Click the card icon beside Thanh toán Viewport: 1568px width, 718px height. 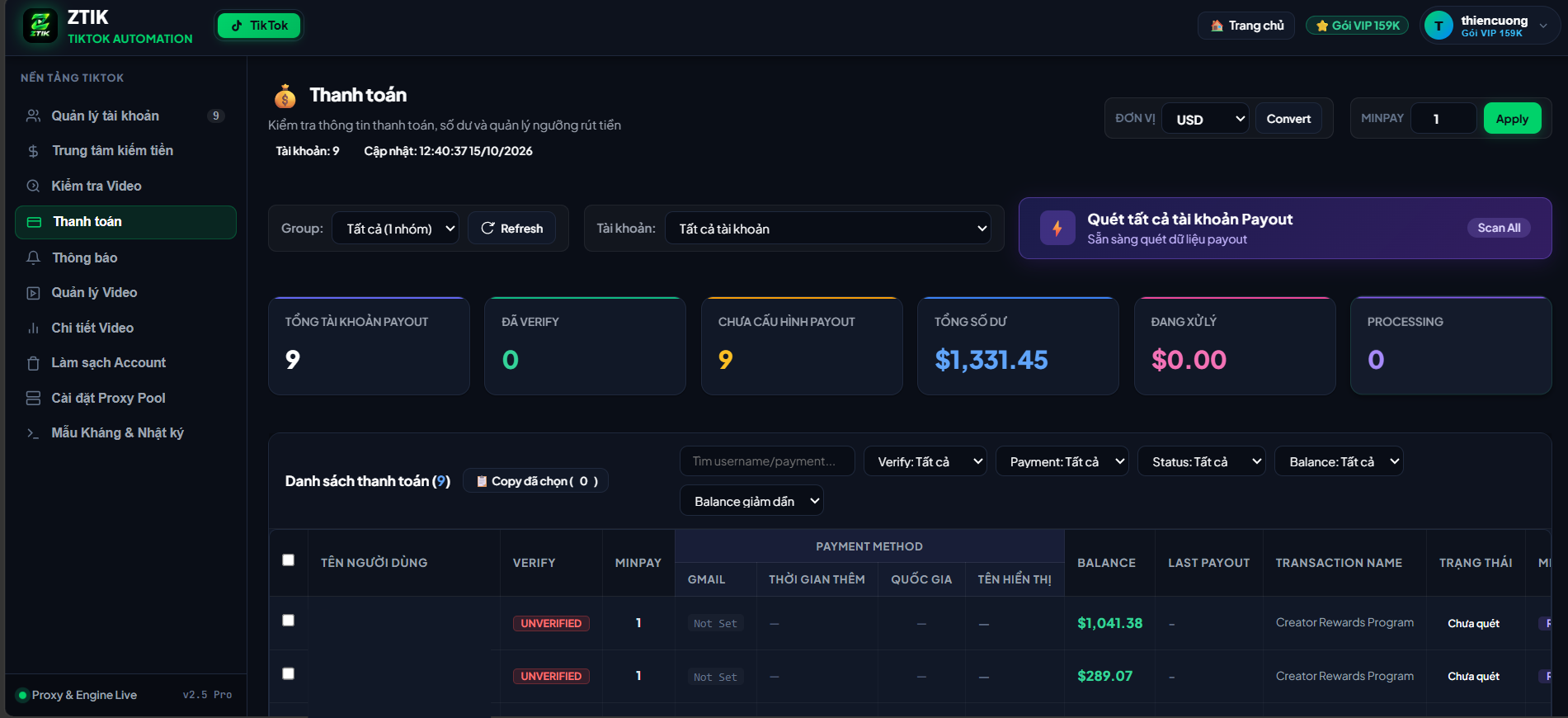coord(34,222)
